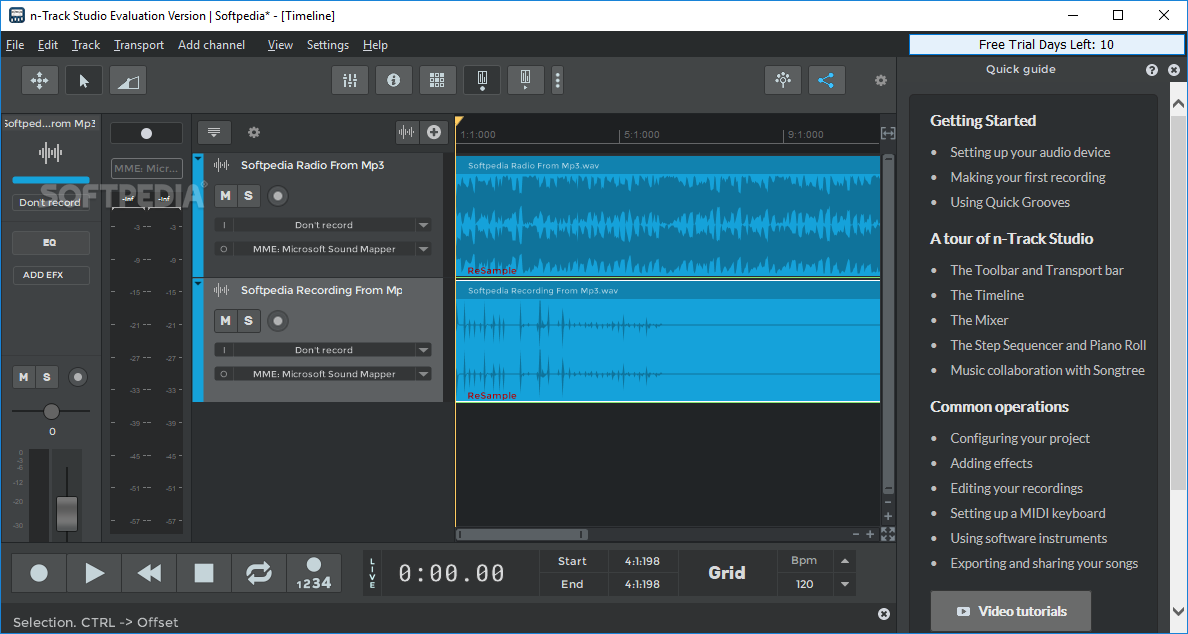Click the blue share icon
Screen dimensions: 1188x634
(827, 80)
